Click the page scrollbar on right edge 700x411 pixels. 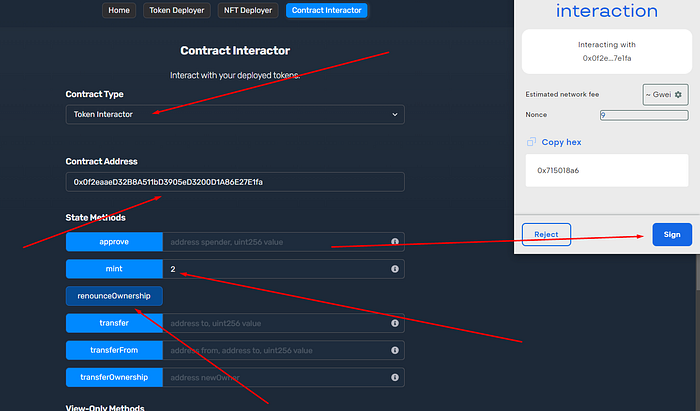(697, 272)
